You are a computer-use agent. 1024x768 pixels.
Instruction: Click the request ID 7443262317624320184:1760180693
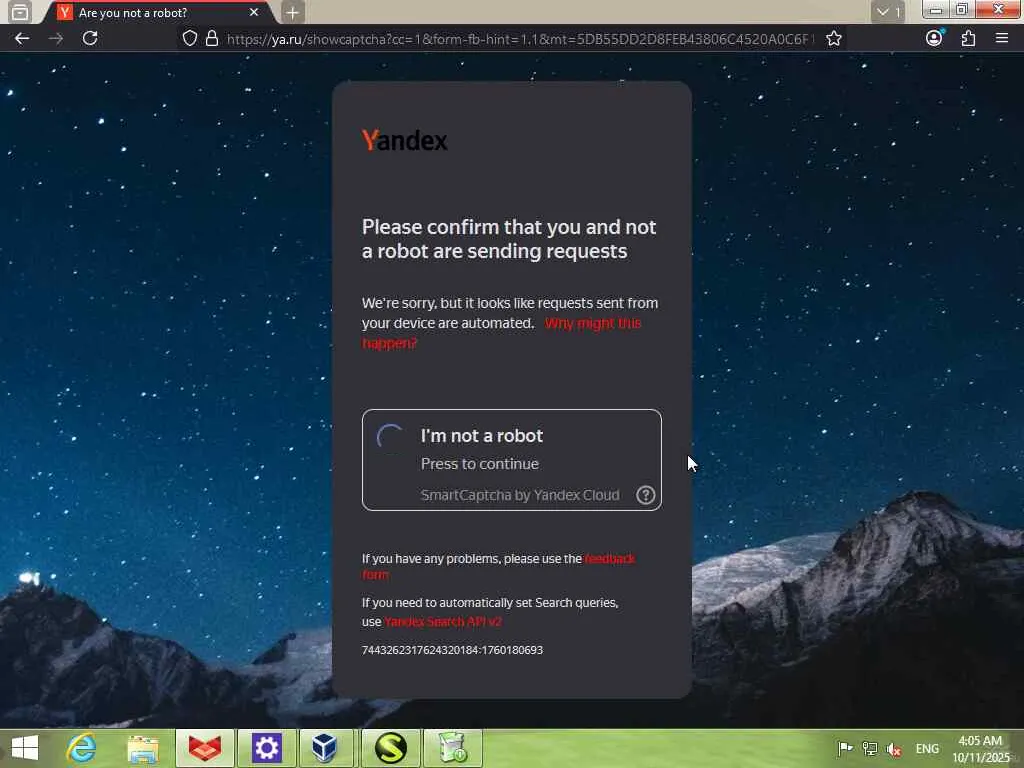452,650
